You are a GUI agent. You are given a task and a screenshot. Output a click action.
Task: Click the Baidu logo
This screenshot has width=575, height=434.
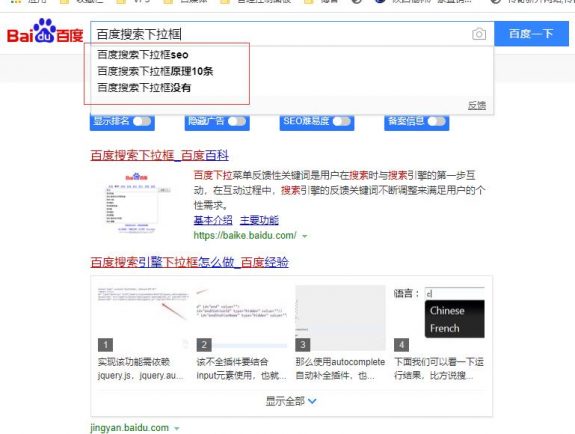(45, 32)
